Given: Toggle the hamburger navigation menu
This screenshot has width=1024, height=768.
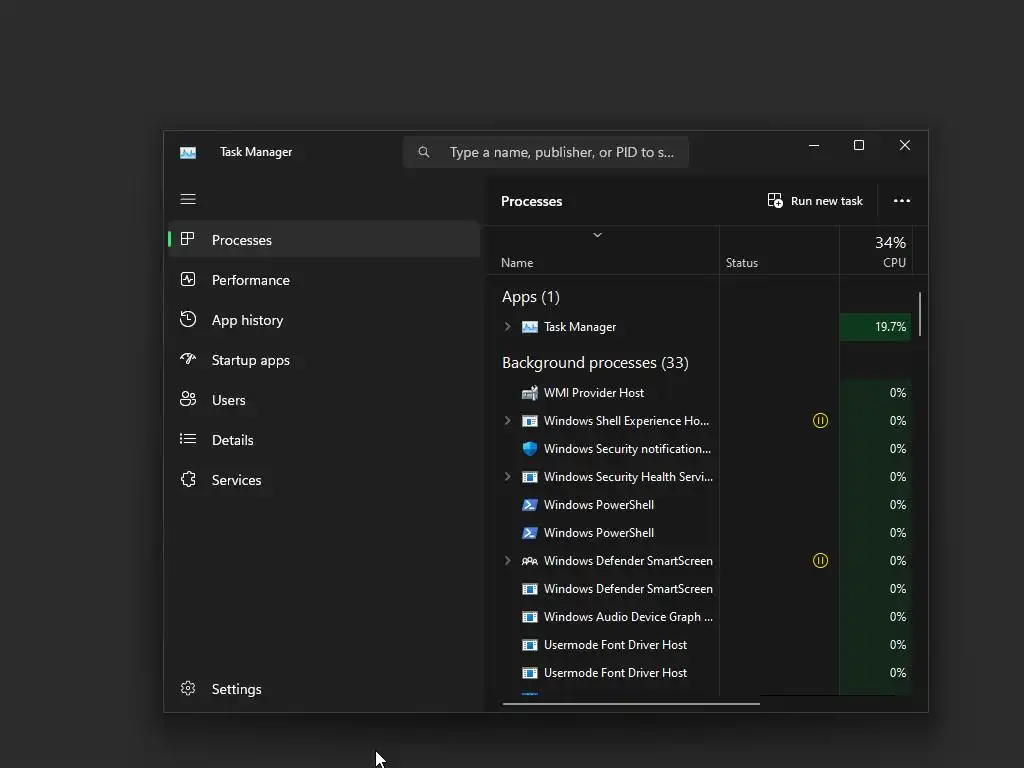Looking at the screenshot, I should click(x=188, y=199).
